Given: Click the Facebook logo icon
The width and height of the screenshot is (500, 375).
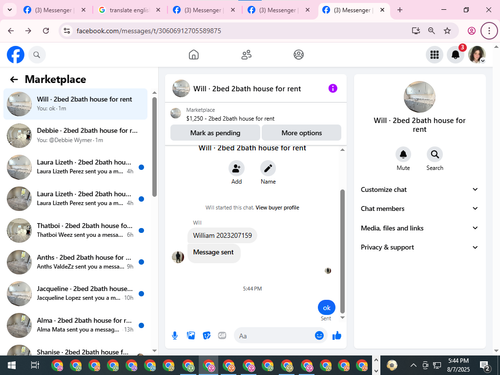Looking at the screenshot, I should point(15,55).
